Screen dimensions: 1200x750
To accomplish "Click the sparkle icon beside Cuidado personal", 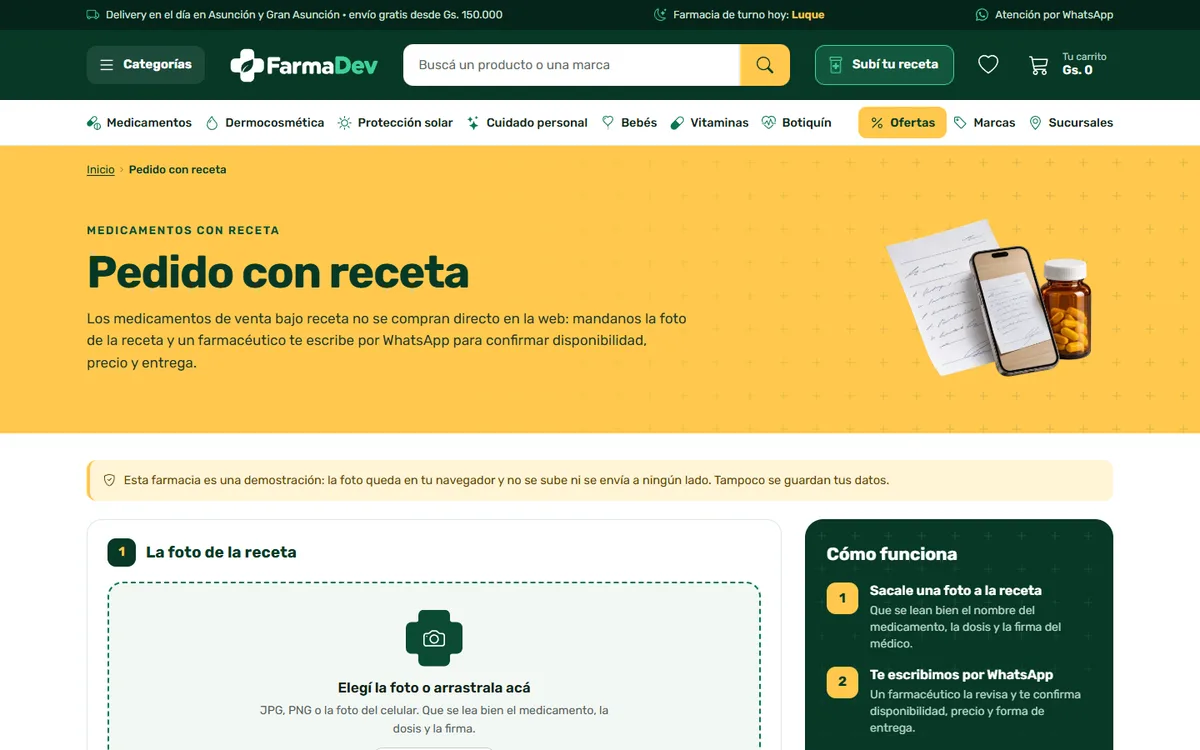I will pos(473,123).
